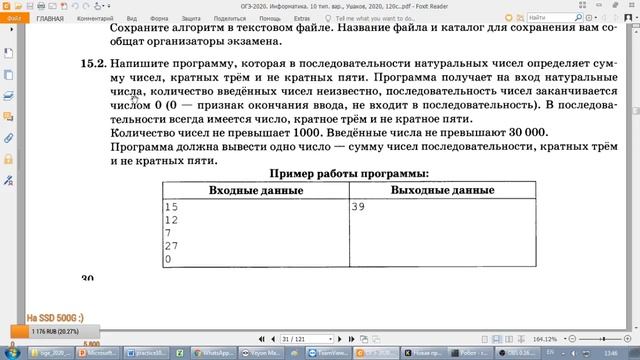Open the hand tool mode dropdown
This screenshot has height=360, width=640.
tap(103, 6)
